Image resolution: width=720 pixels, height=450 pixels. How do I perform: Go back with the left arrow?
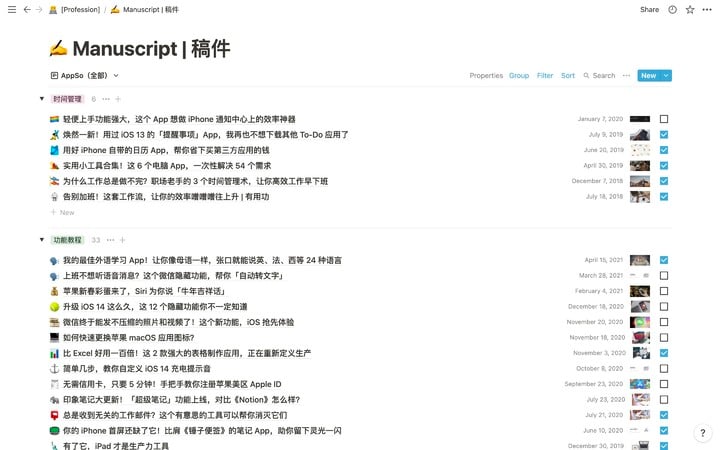click(27, 10)
